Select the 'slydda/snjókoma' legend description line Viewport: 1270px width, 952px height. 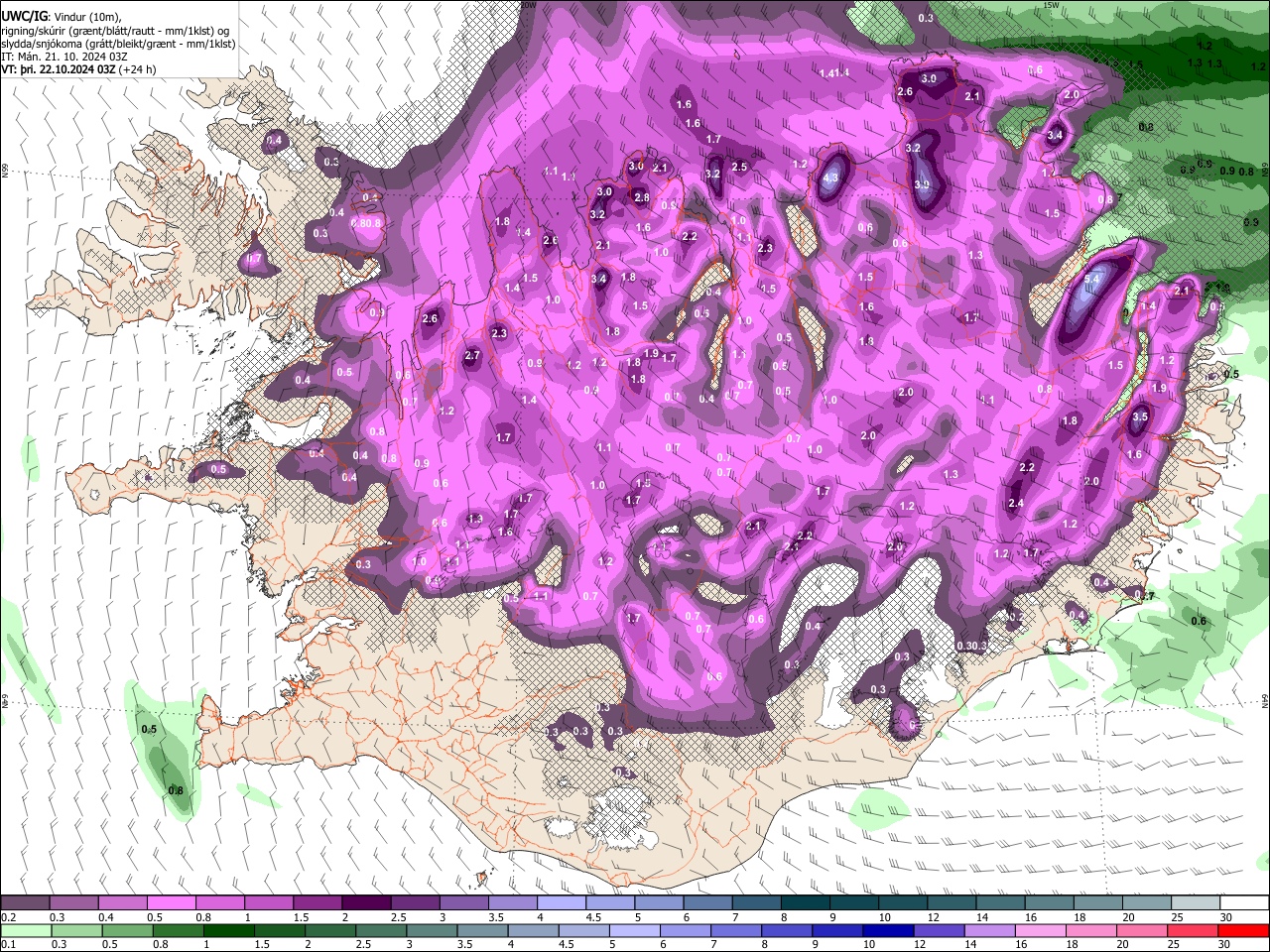tap(118, 44)
